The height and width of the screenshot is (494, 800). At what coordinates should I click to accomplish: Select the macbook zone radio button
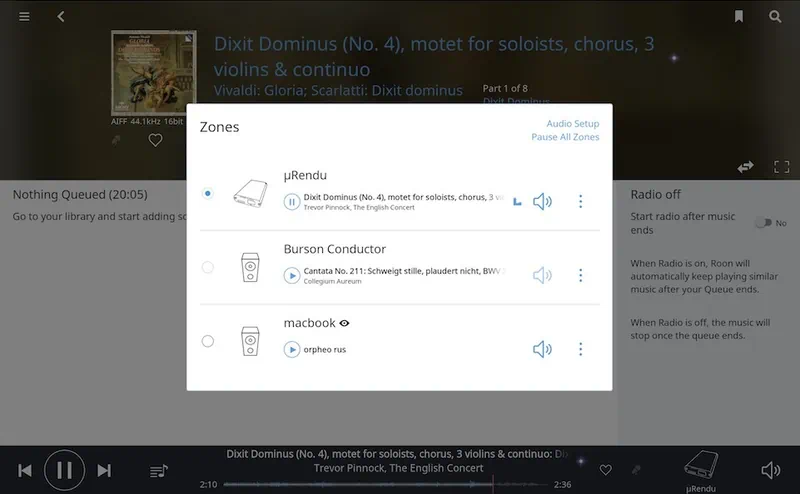click(208, 341)
